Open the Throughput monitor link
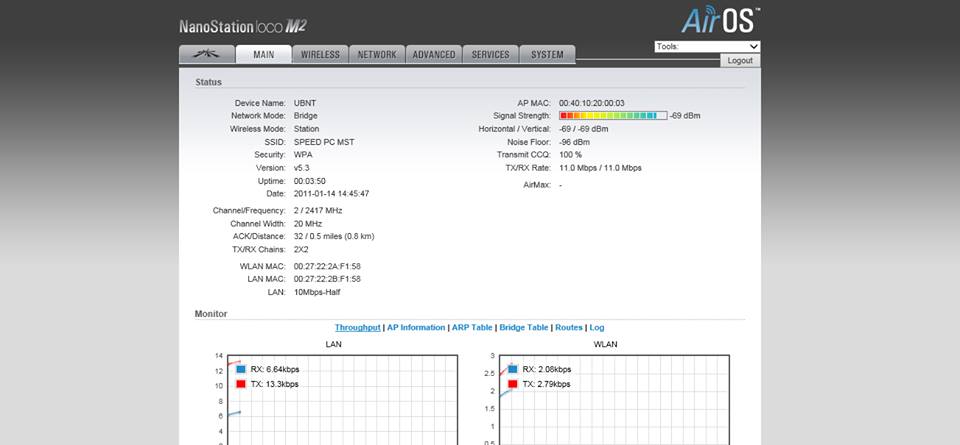 (358, 327)
